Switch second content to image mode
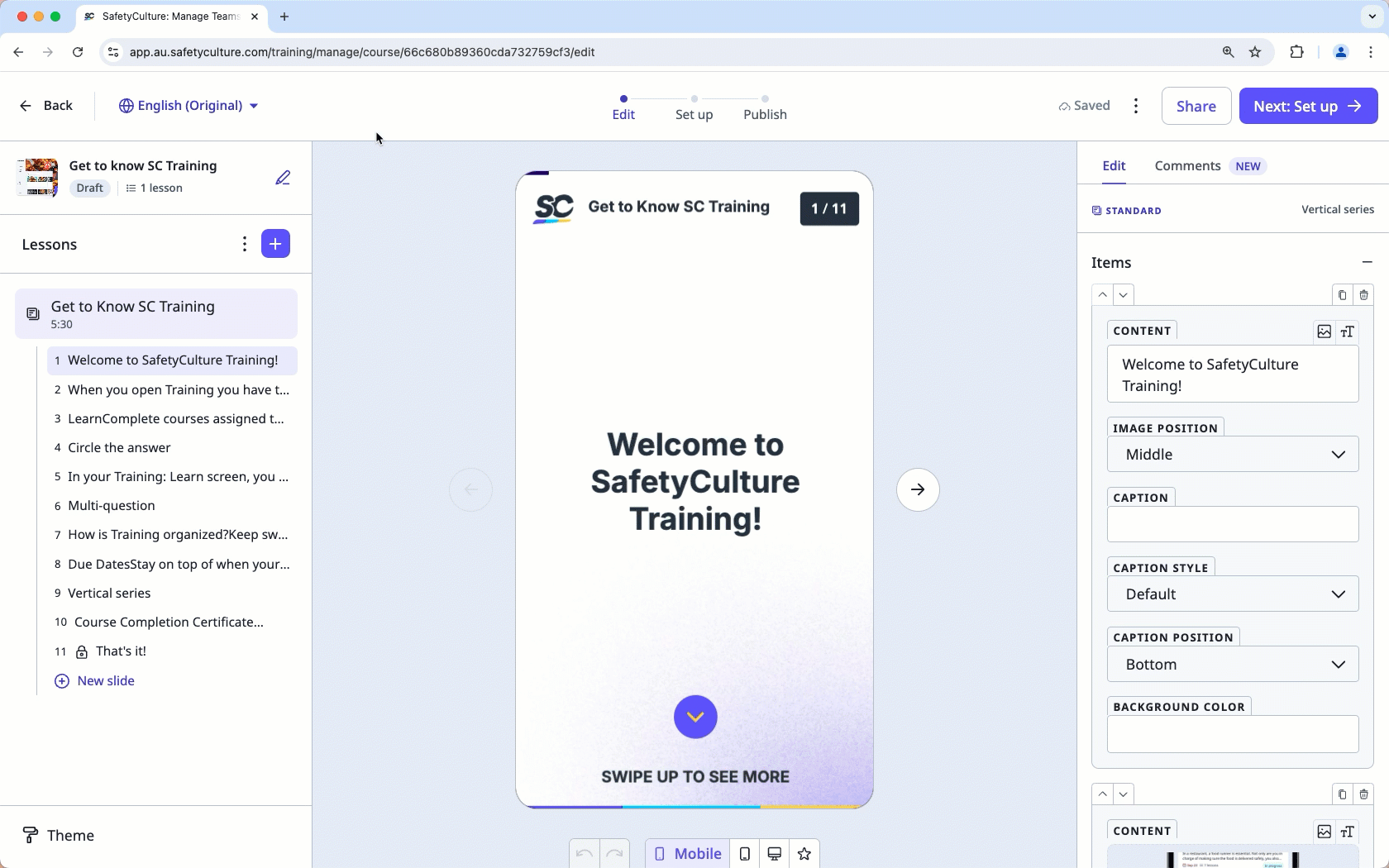 tap(1325, 832)
